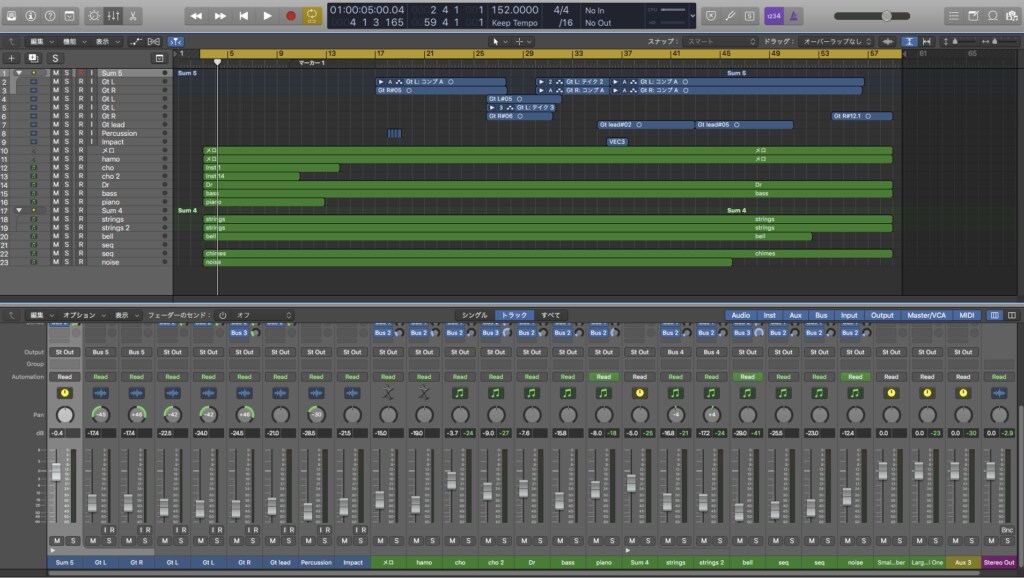Expand the control bar display dropdown arrow
This screenshot has width=1024, height=578.
point(692,16)
